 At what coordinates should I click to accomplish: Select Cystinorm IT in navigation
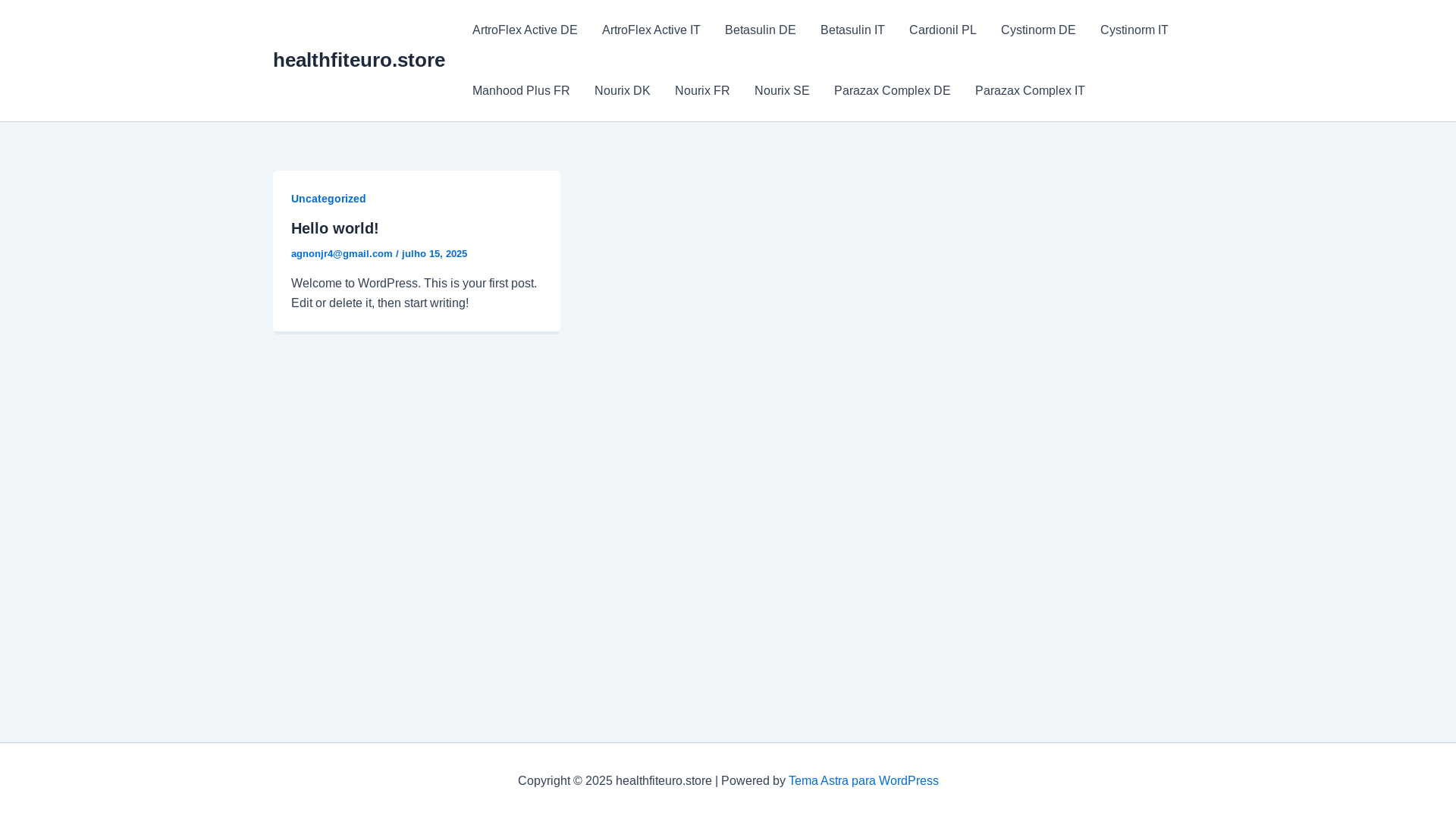tap(1134, 30)
